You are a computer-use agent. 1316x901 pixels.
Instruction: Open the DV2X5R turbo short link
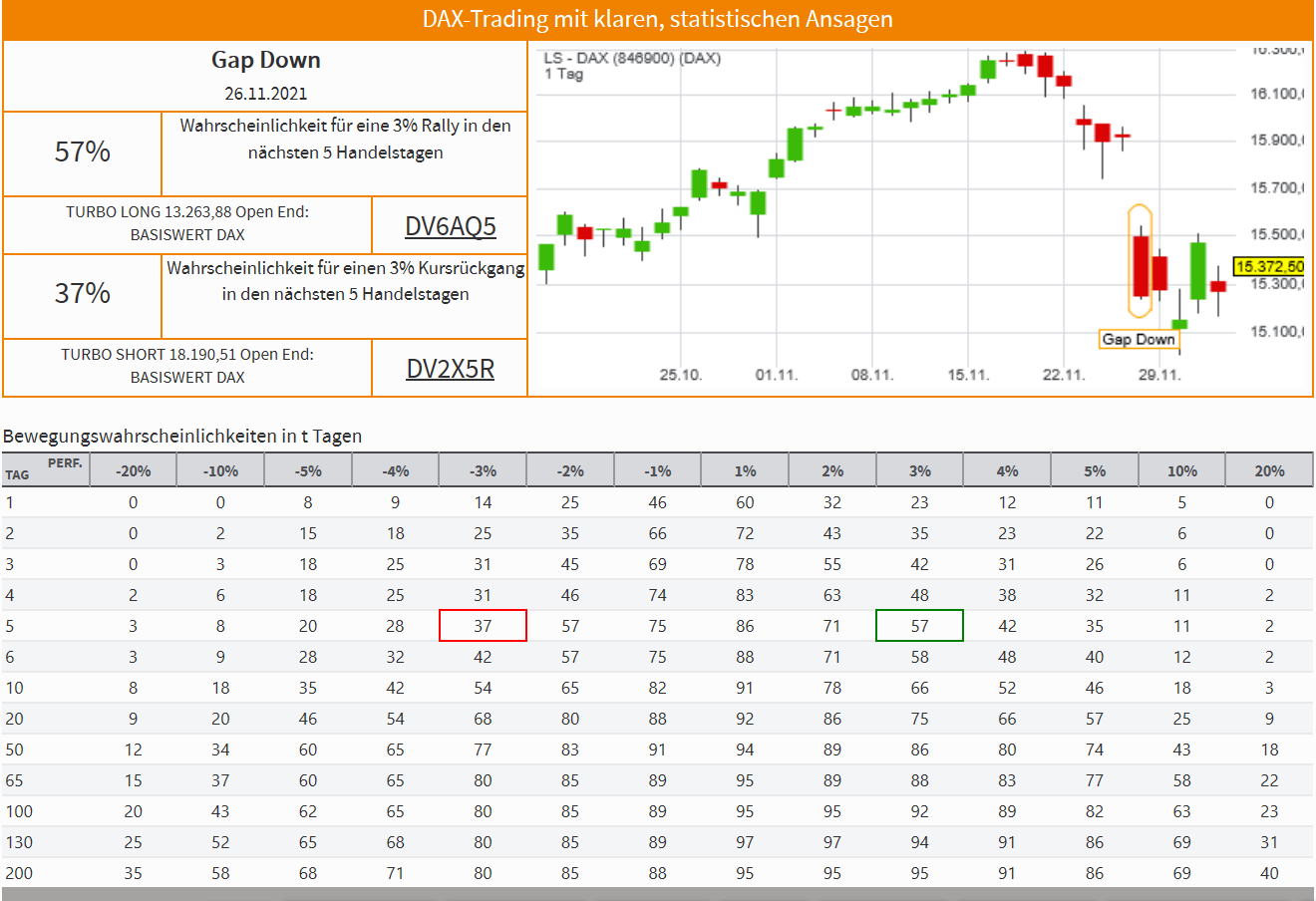click(x=450, y=369)
